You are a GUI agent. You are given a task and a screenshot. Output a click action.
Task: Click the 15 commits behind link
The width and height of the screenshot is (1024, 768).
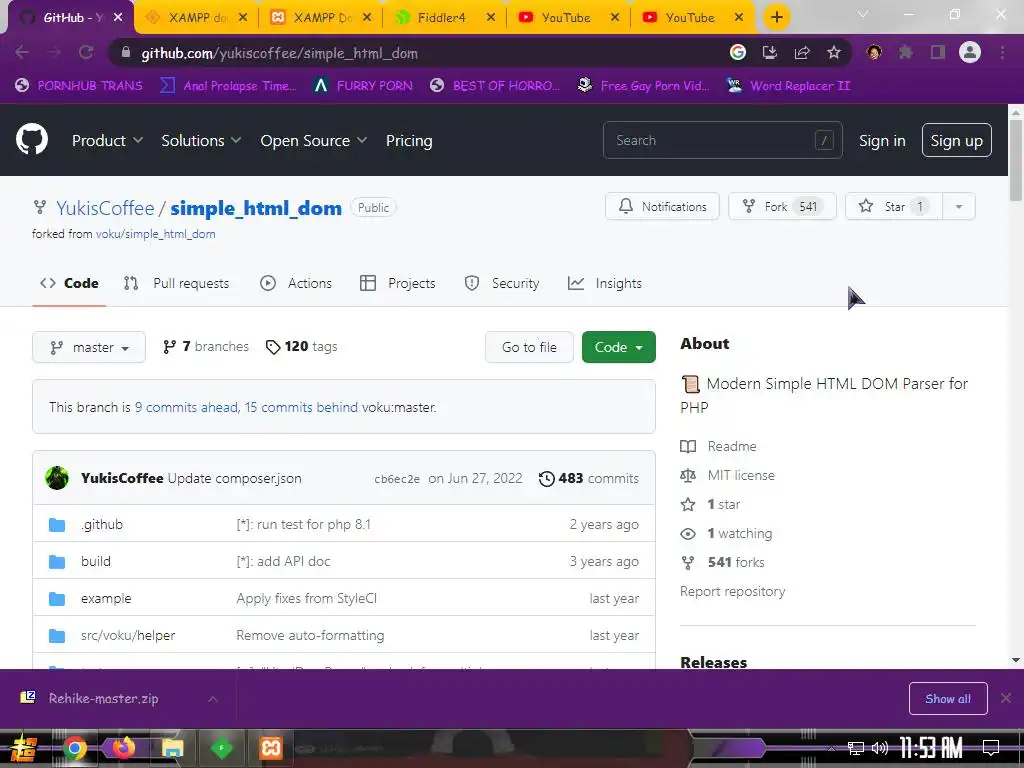[x=301, y=408]
